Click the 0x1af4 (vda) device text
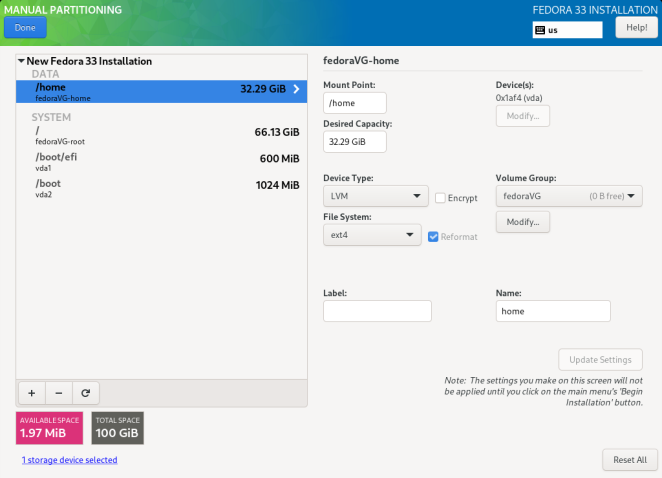Screen dimensions: 662x478 pos(519,98)
